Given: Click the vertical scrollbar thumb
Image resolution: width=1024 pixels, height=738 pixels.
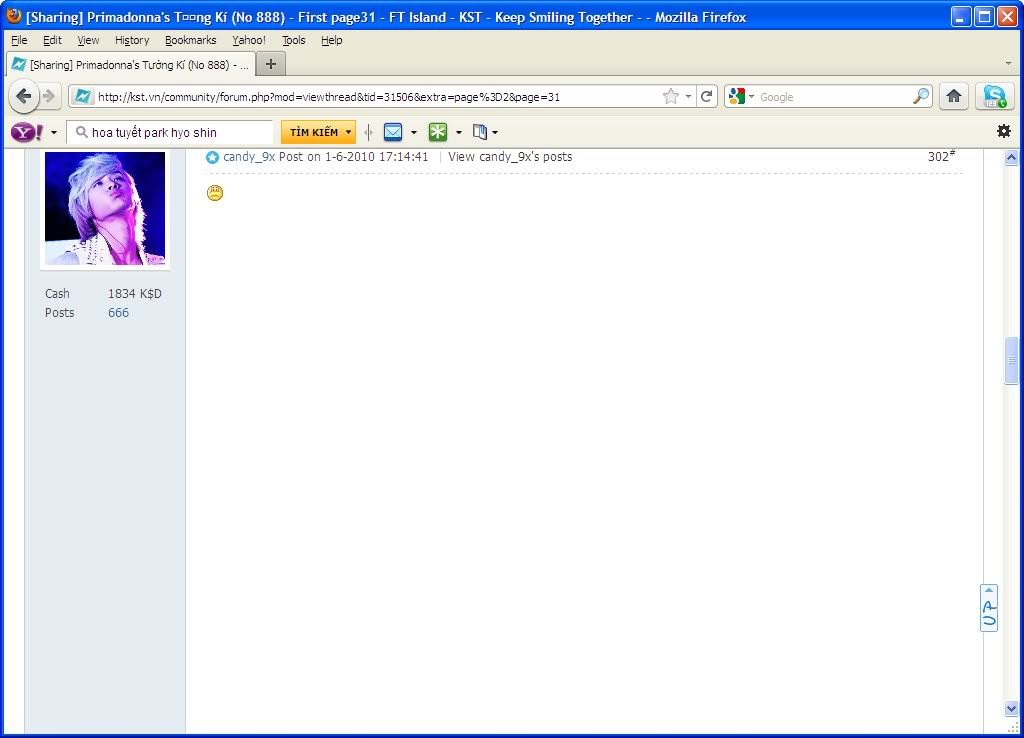Looking at the screenshot, I should click(x=1011, y=361).
